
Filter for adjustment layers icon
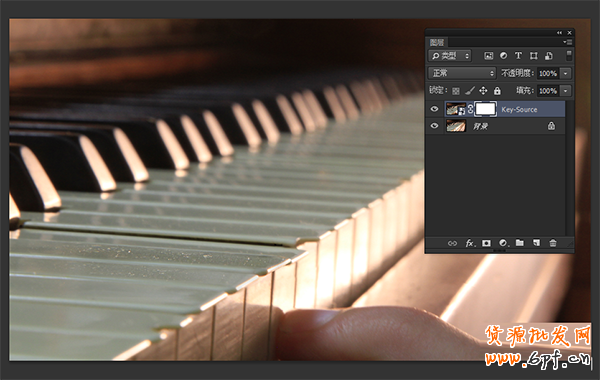[504, 56]
